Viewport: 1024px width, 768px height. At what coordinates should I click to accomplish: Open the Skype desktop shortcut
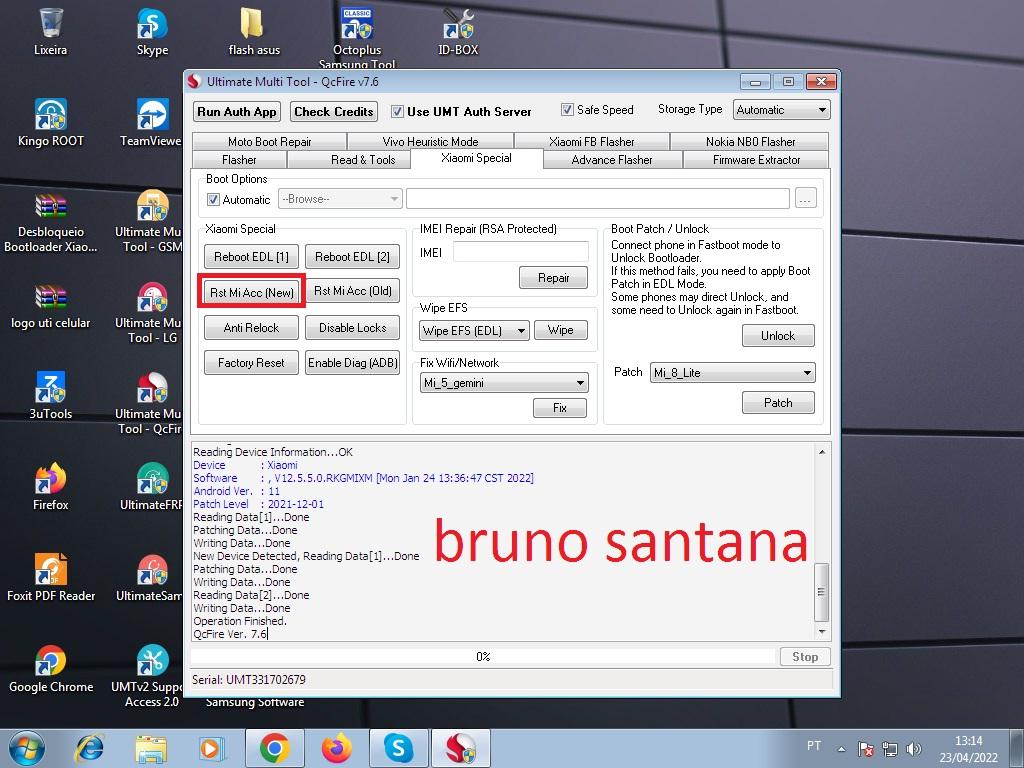152,31
